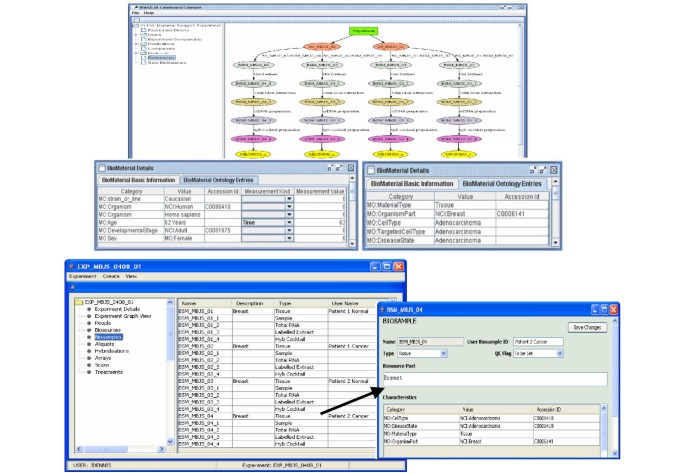Select People in the tree
The width and height of the screenshot is (685, 473).
[103, 323]
